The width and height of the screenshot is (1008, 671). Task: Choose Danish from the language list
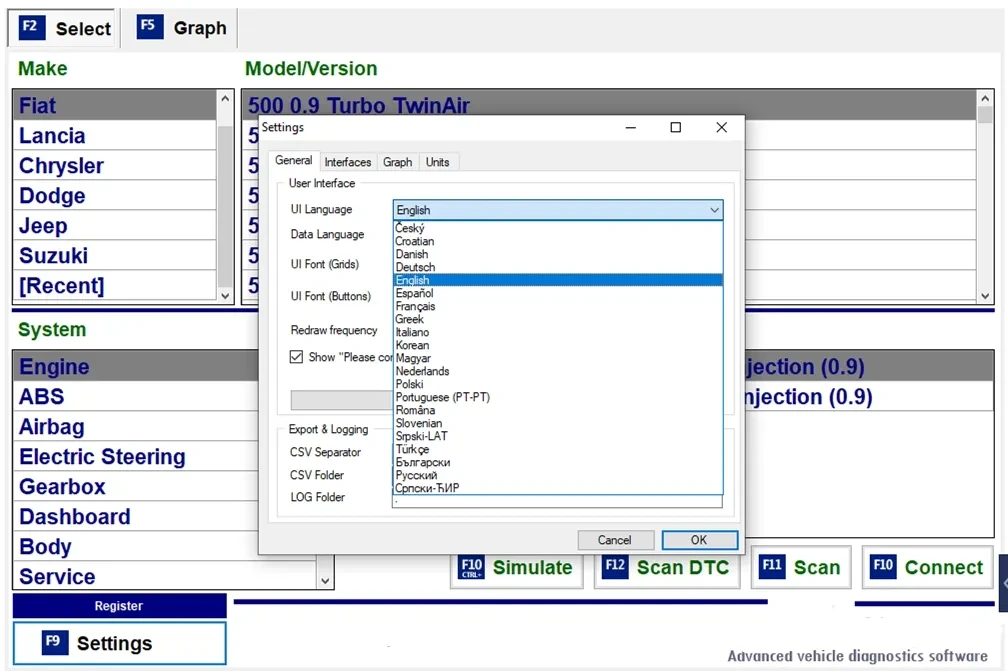557,254
